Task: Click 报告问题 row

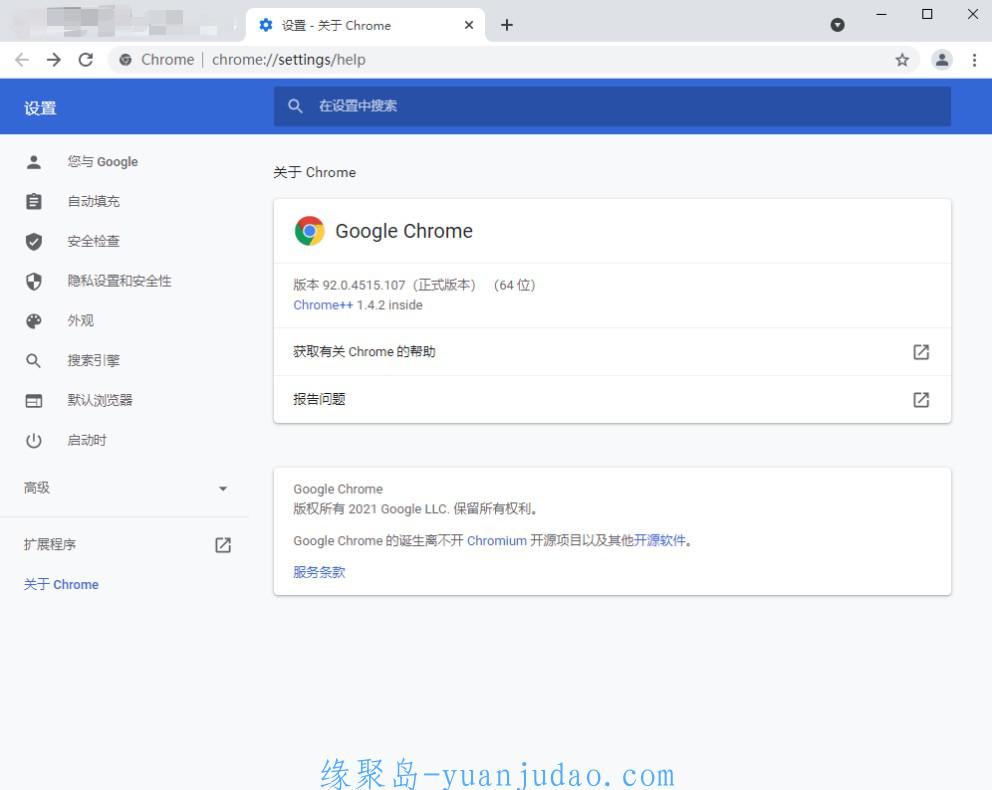Action: pyautogui.click(x=612, y=399)
